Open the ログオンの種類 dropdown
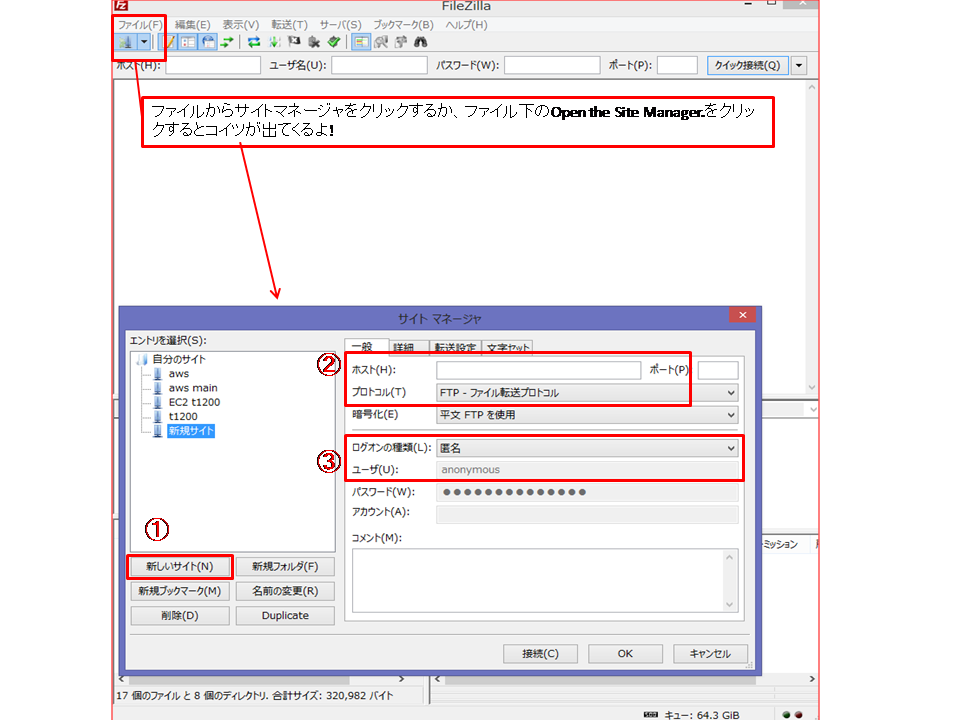This screenshot has width=960, height=720. (587, 448)
